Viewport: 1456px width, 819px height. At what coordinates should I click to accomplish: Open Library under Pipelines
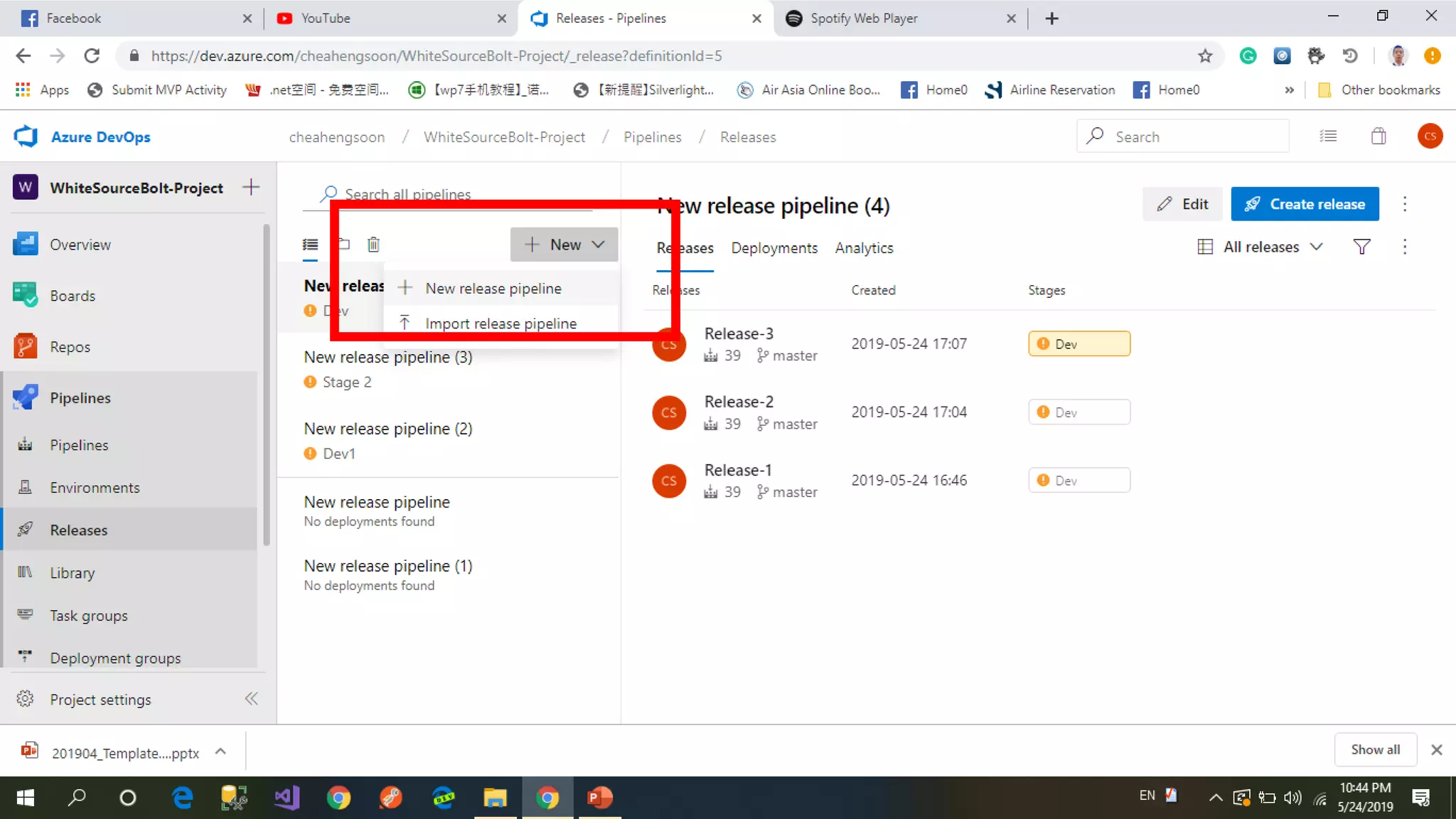(x=72, y=573)
